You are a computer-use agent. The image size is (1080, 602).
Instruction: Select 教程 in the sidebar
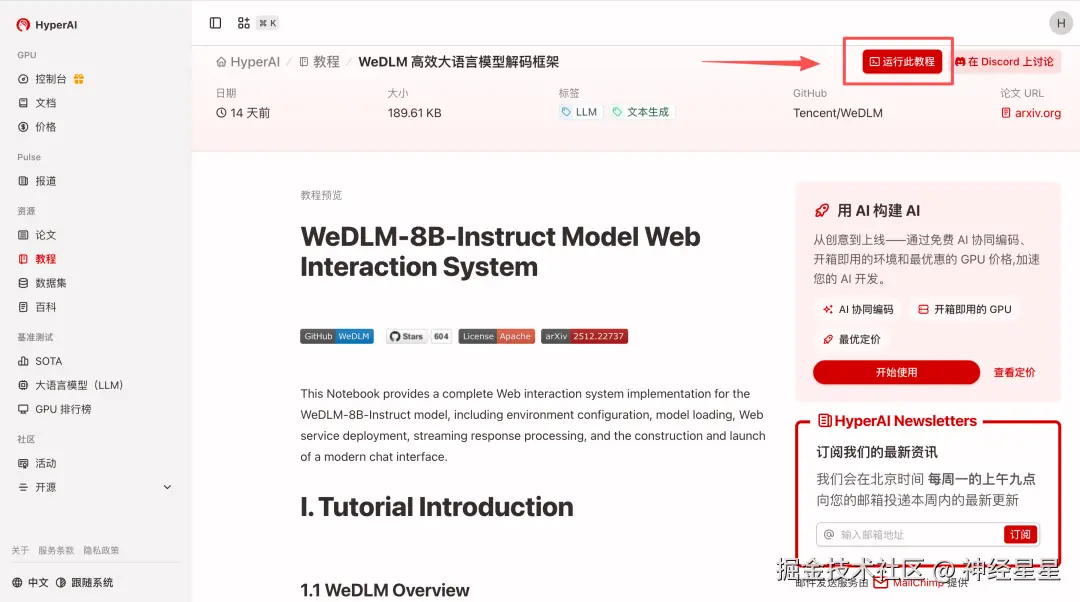37,259
